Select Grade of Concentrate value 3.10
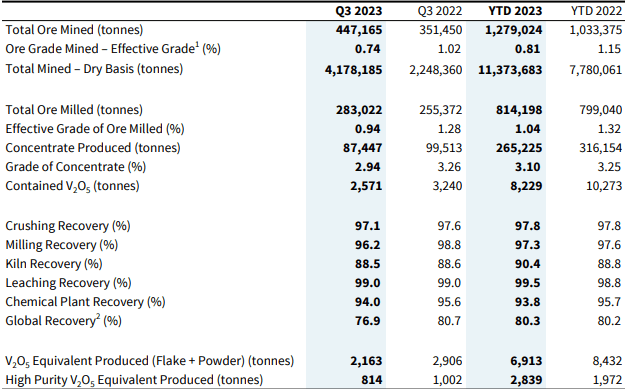 [x=527, y=167]
